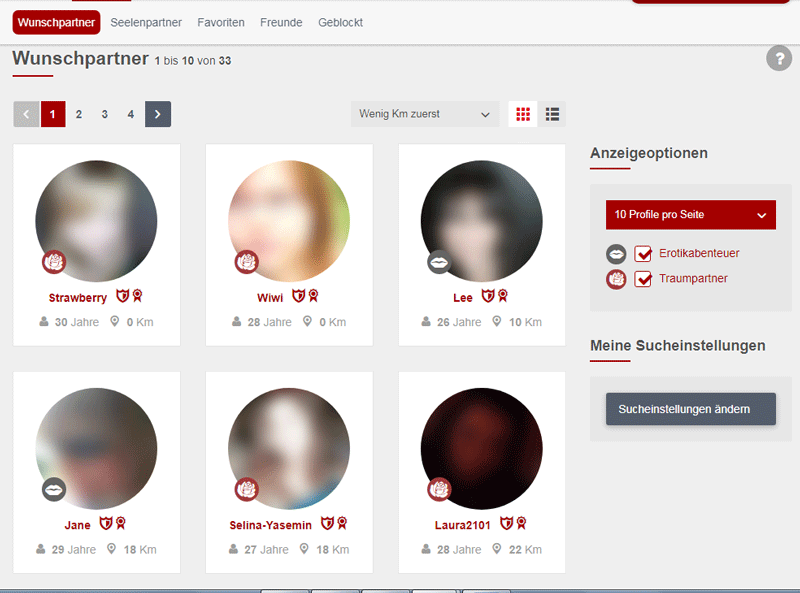Open Lee's profile name link
Viewport: 800px width, 593px height.
pyautogui.click(x=463, y=298)
